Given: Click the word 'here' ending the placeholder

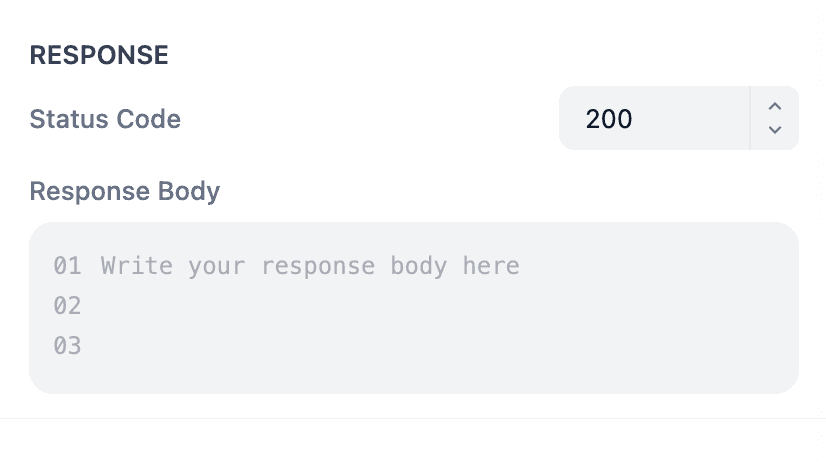Looking at the screenshot, I should click(491, 266).
